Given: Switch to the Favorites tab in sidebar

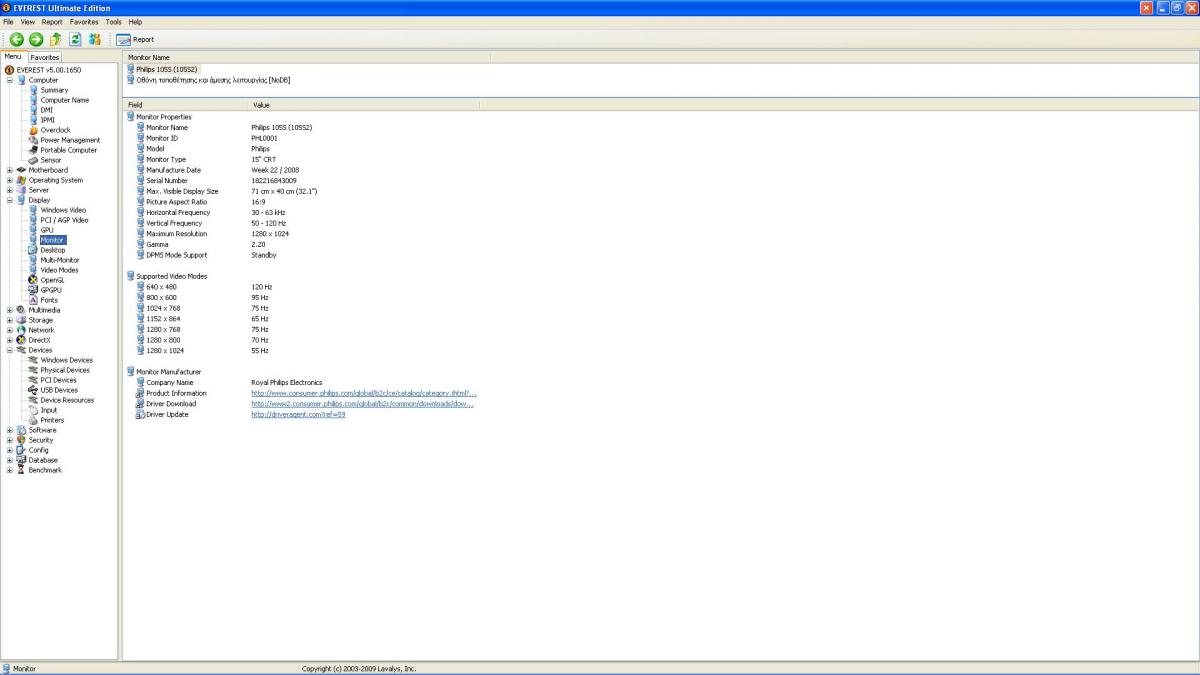Looking at the screenshot, I should coord(45,57).
